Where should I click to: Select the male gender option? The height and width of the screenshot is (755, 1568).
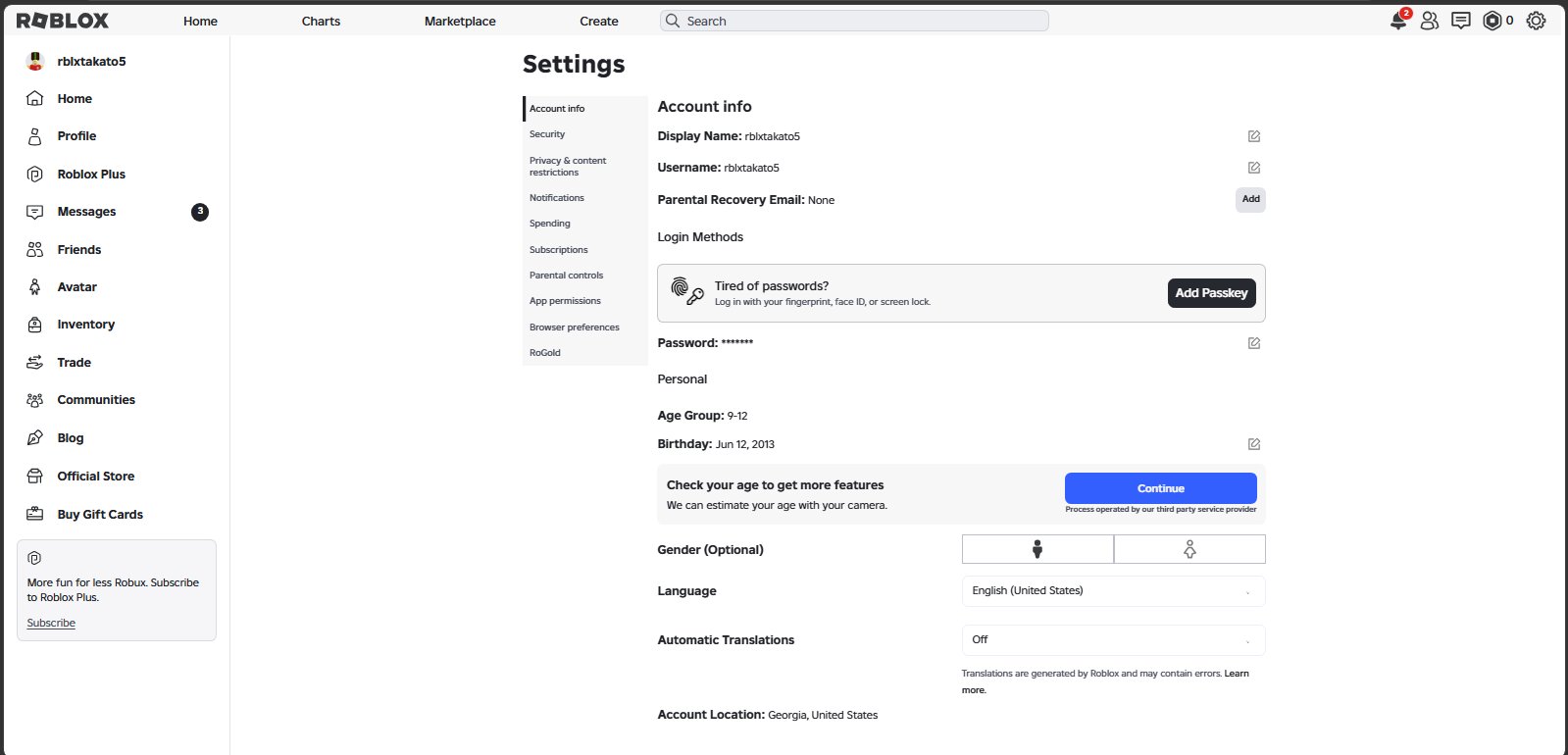point(1037,549)
